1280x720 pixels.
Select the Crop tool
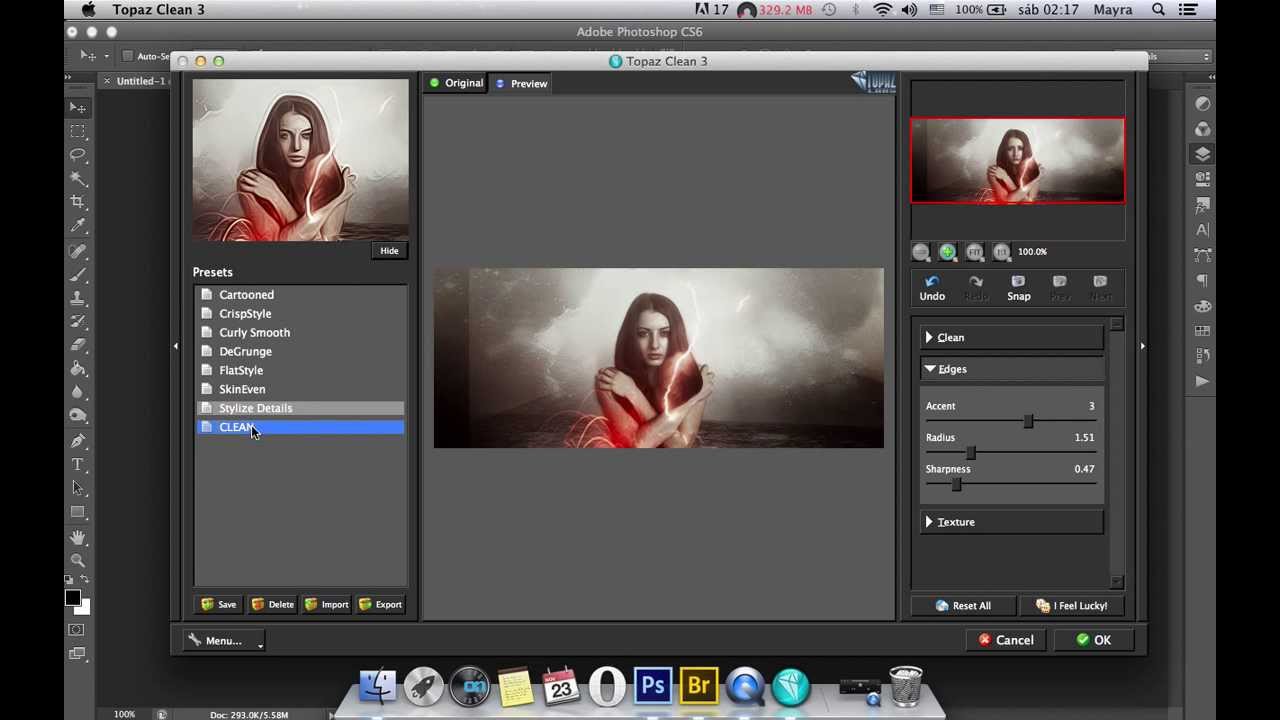pyautogui.click(x=78, y=203)
